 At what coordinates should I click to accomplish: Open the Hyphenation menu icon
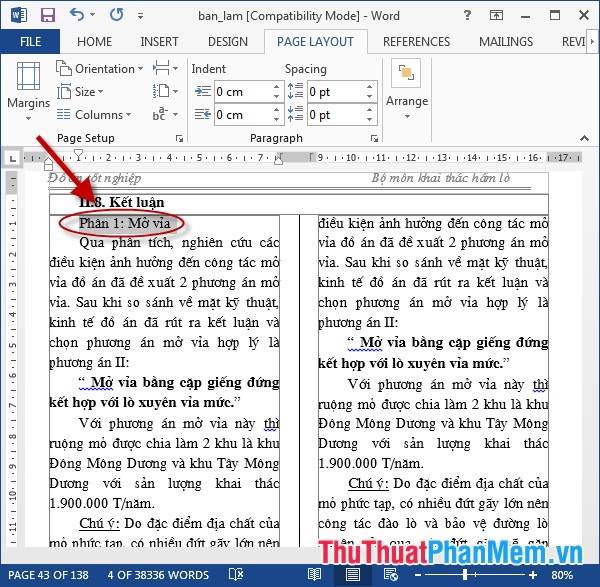point(165,114)
